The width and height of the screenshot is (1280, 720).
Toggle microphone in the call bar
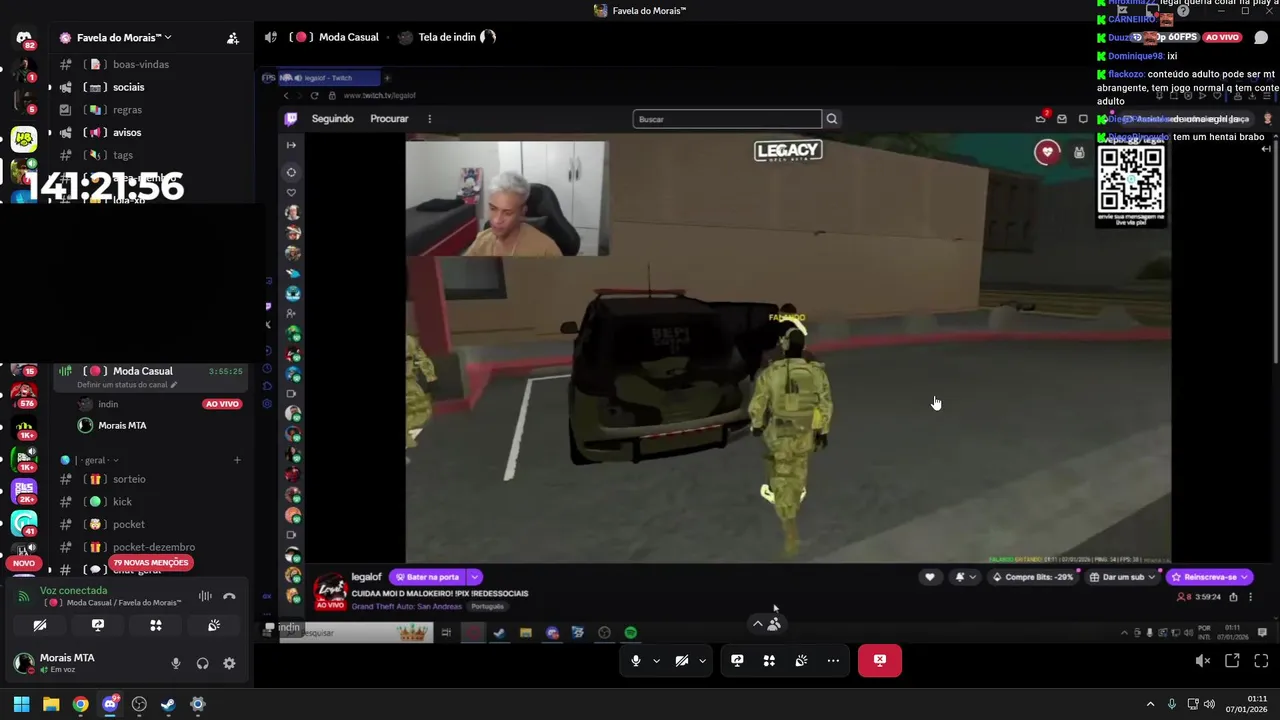coord(636,660)
